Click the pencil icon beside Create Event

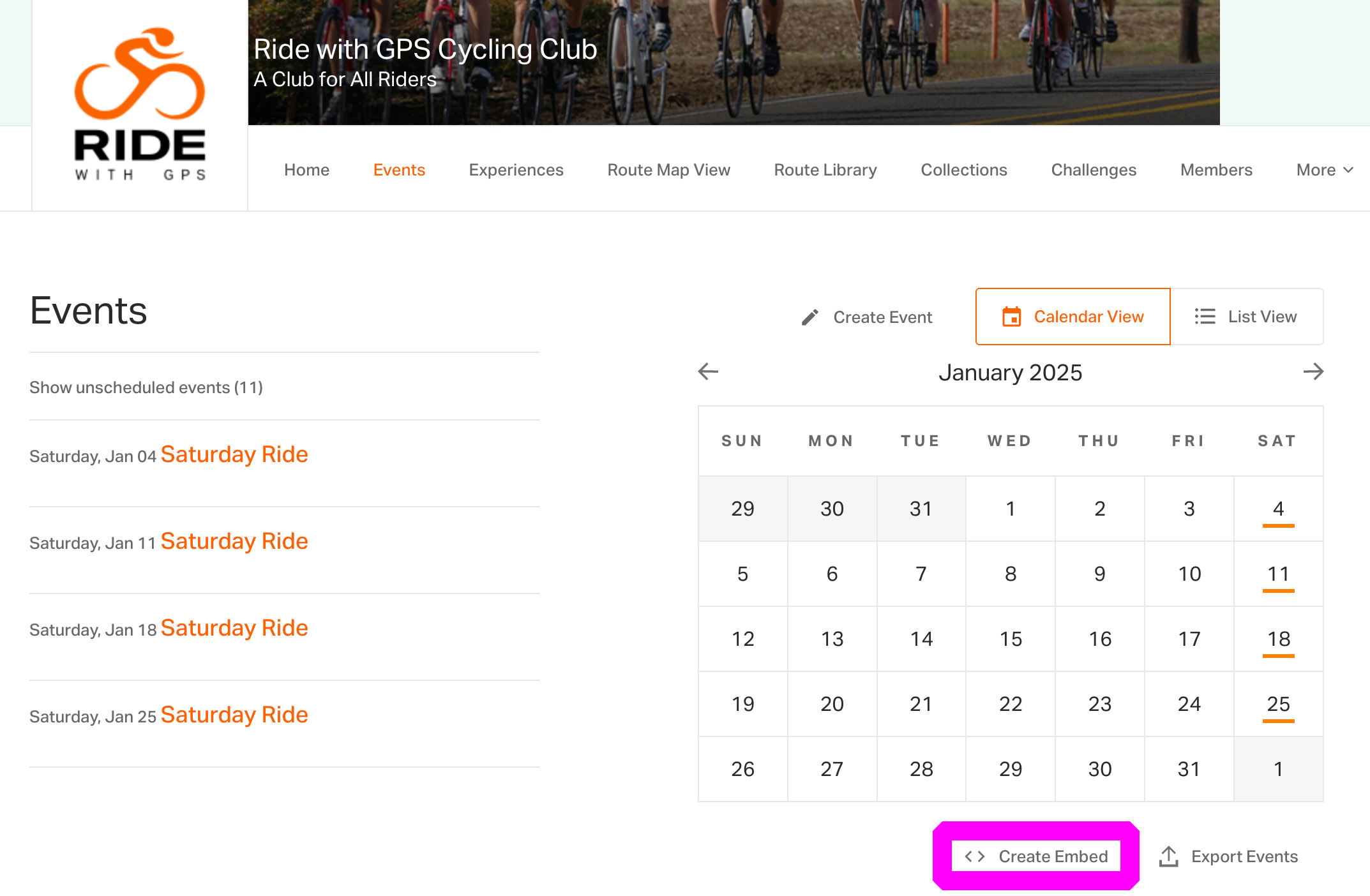(809, 317)
